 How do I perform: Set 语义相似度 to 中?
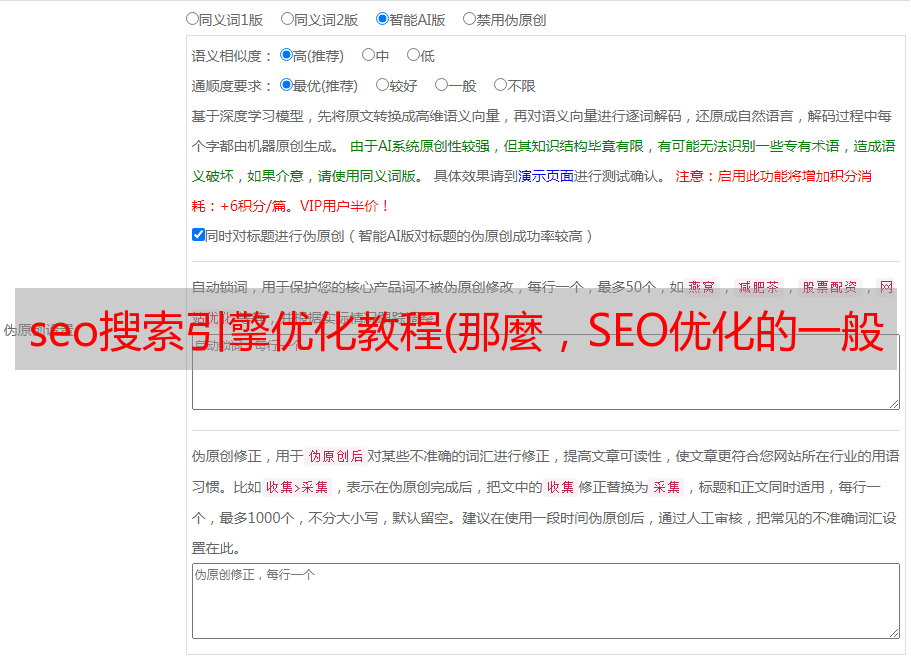368,55
